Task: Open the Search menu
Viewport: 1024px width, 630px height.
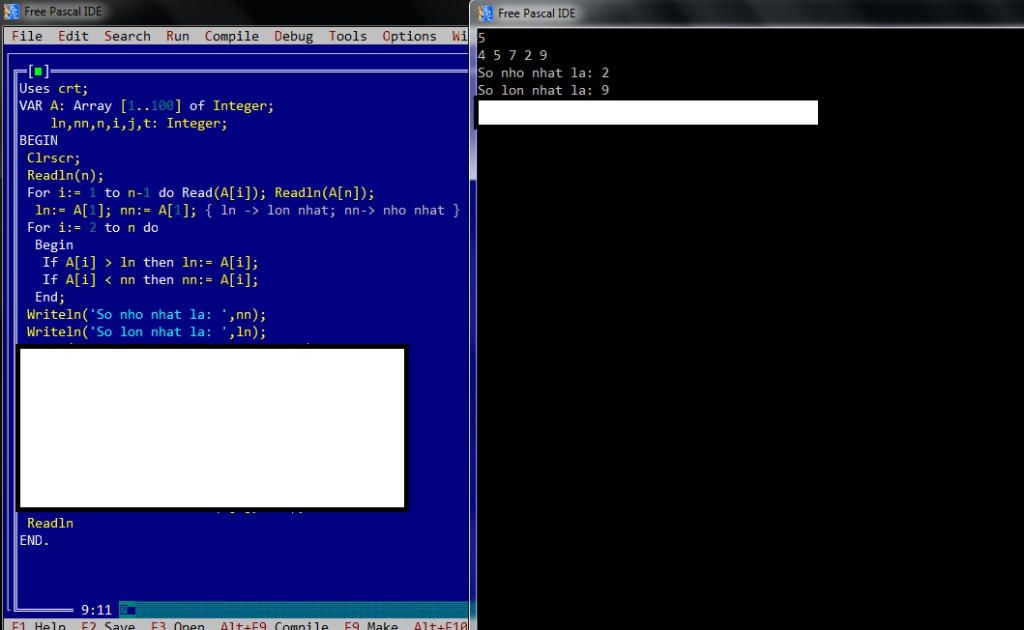Action: point(127,36)
